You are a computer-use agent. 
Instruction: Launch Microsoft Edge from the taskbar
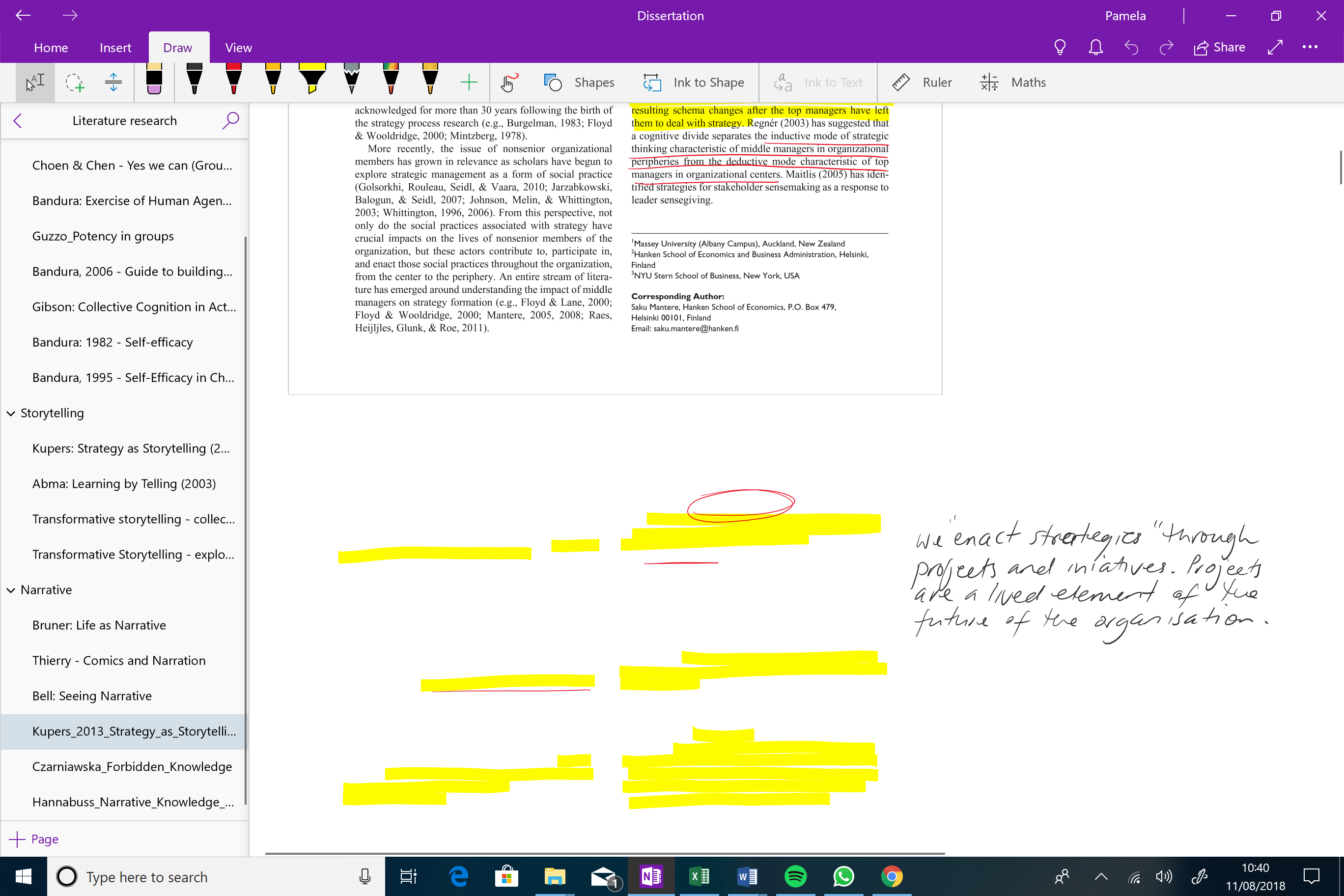(458, 876)
